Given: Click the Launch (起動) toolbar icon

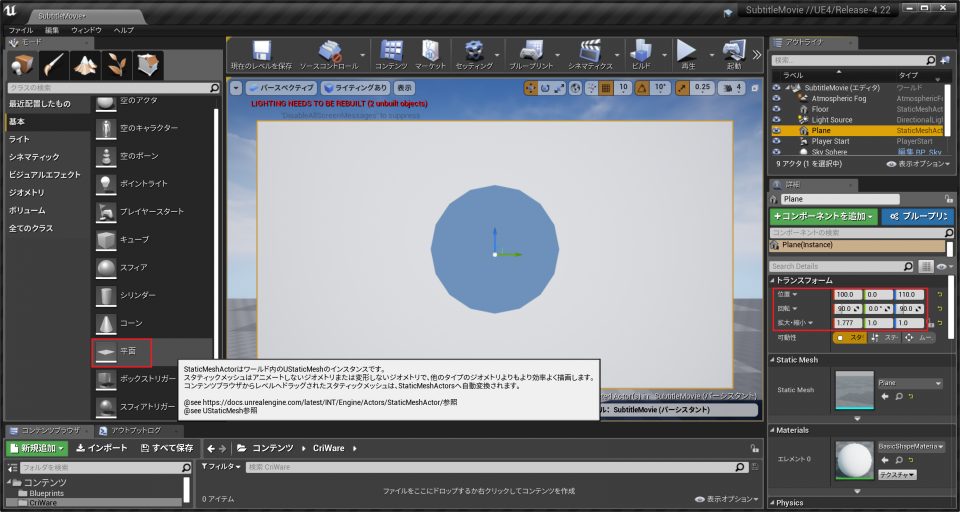Looking at the screenshot, I should [733, 55].
